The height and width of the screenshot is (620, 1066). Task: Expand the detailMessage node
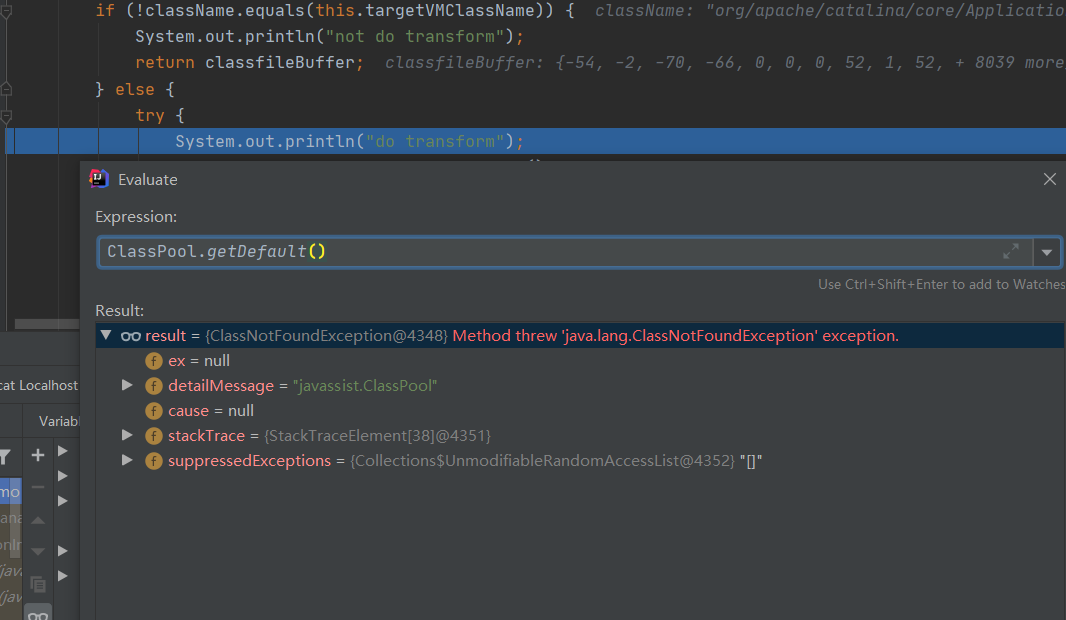126,385
